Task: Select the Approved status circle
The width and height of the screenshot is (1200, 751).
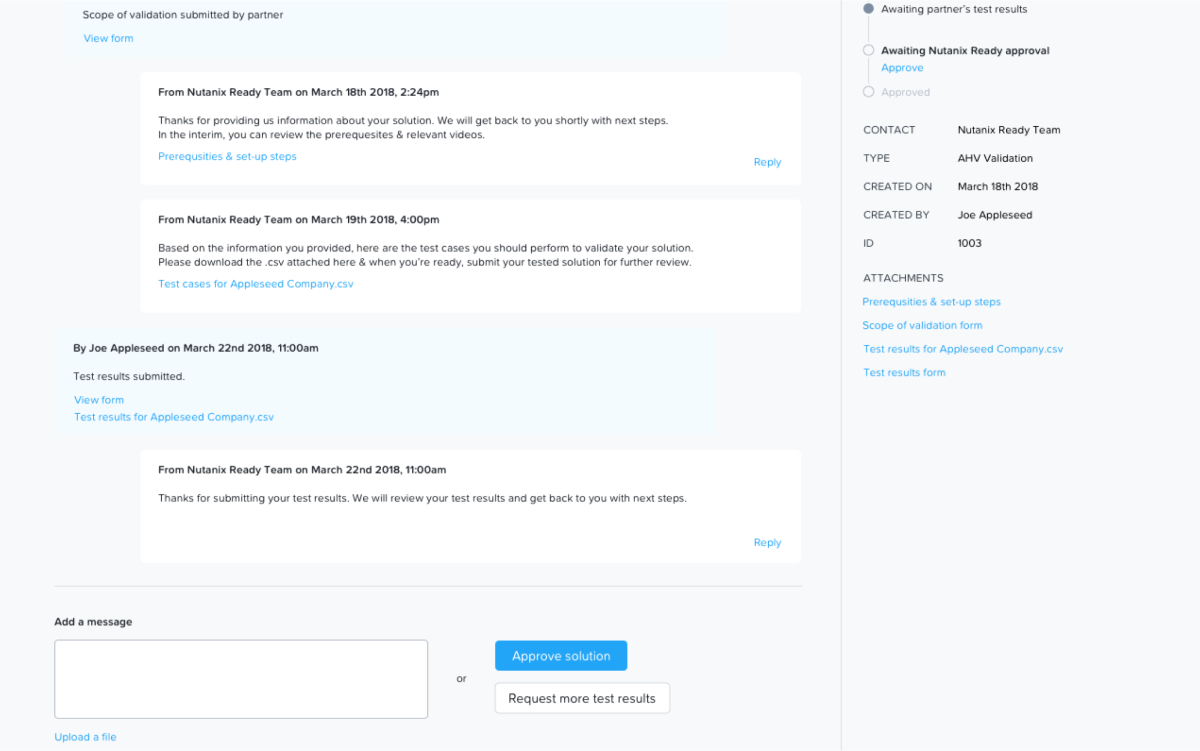Action: pos(868,91)
